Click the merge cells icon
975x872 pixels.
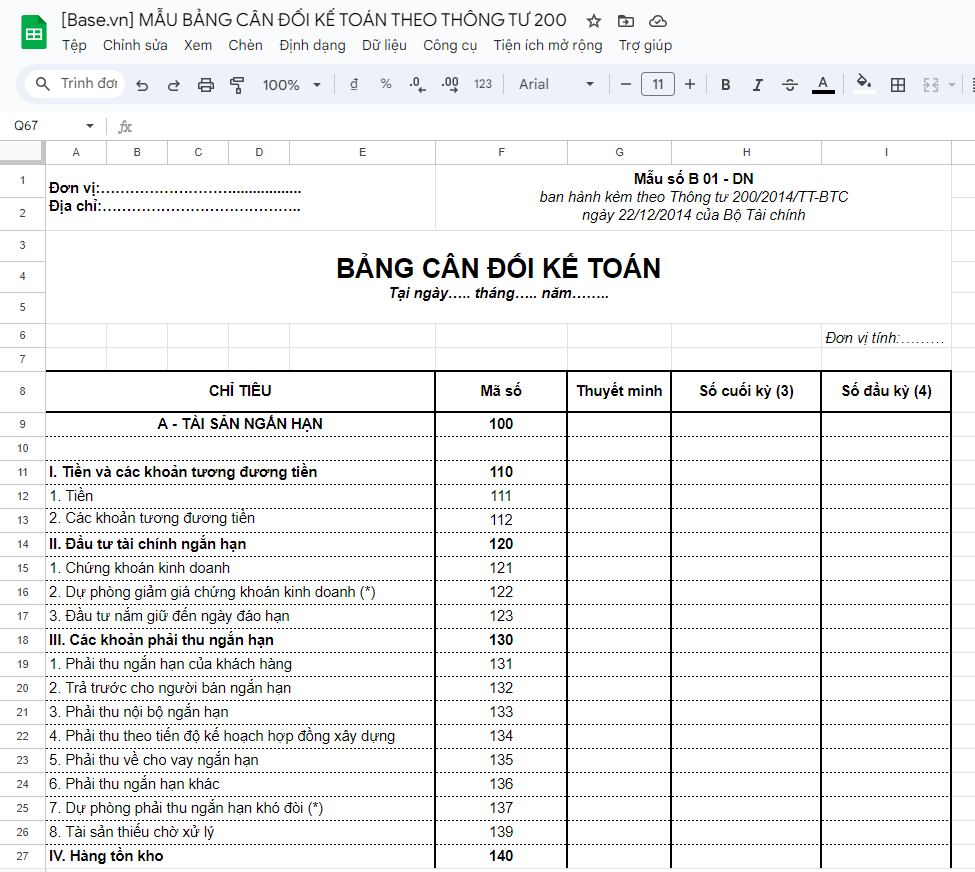coord(930,85)
